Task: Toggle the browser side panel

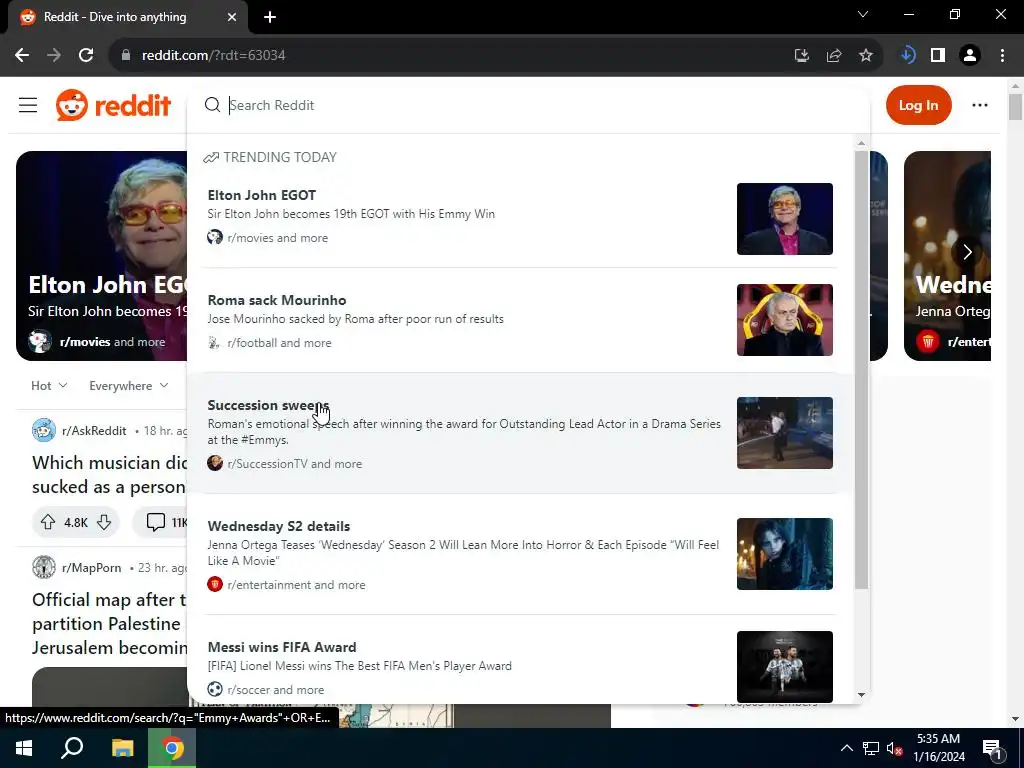Action: (x=938, y=56)
